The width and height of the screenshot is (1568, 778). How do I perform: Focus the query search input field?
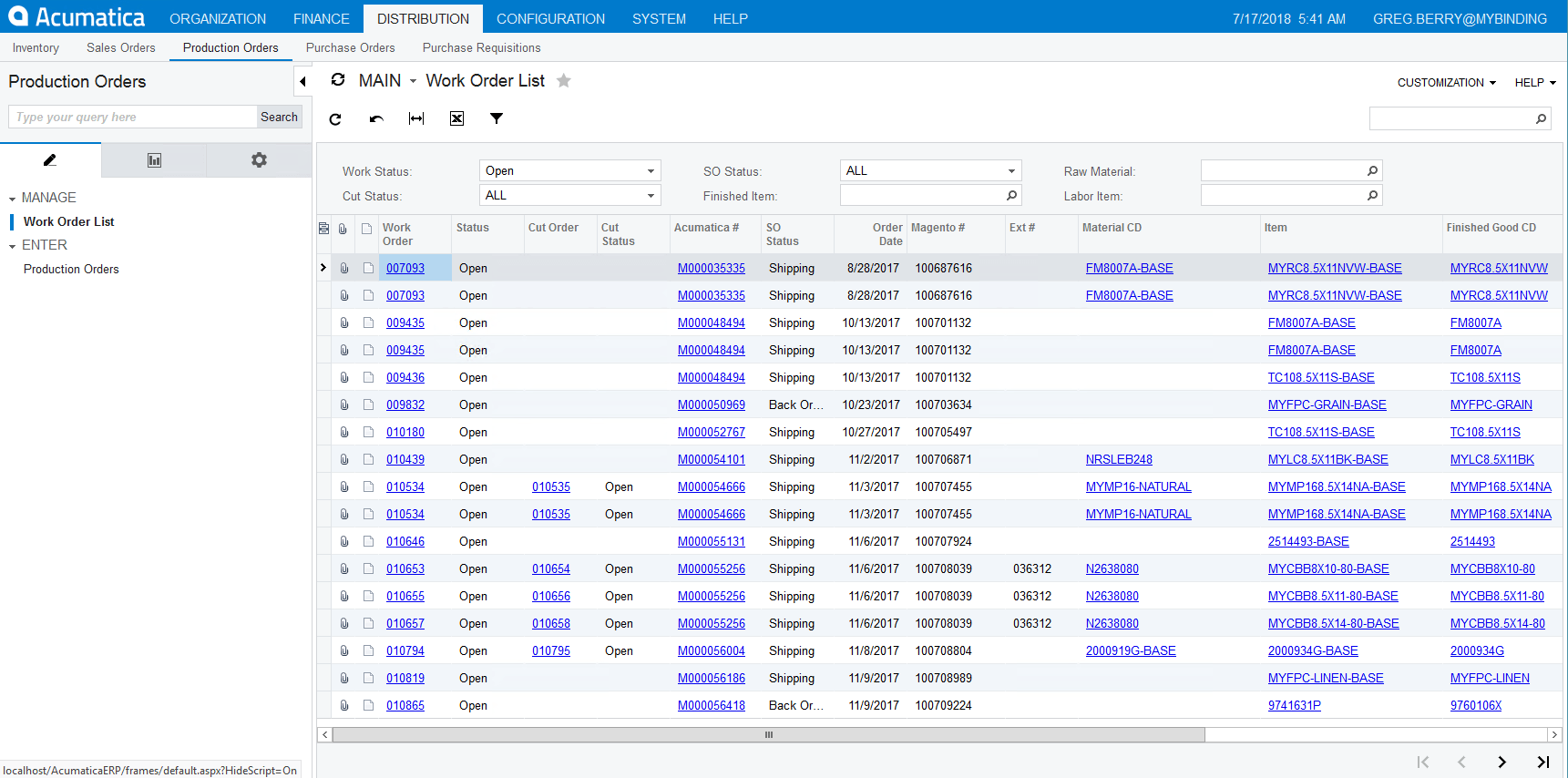click(133, 117)
